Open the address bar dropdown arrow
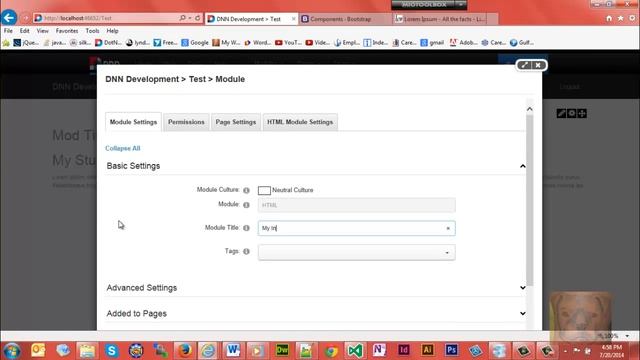Screen dimensions: 640x360 click(190, 18)
